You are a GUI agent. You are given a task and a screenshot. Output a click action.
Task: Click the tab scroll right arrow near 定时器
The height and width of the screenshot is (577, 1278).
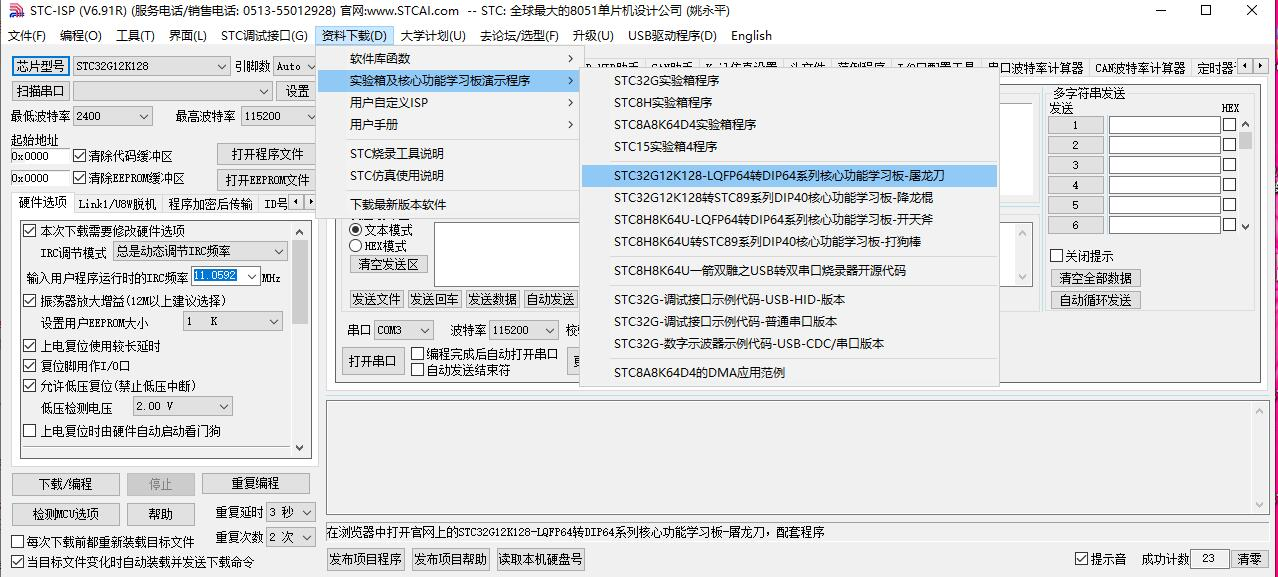1259,66
